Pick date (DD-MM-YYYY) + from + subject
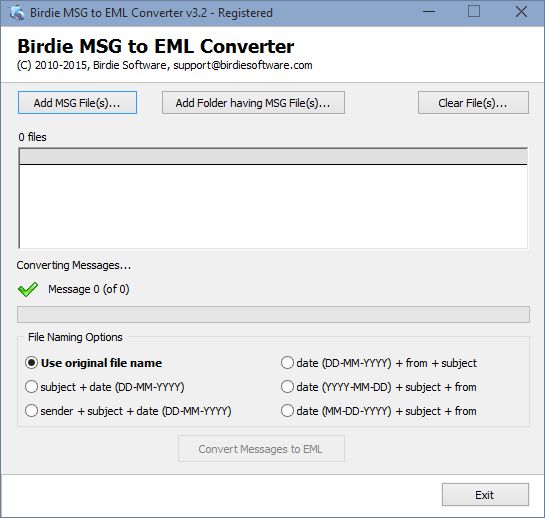This screenshot has width=545, height=518. tap(379, 363)
